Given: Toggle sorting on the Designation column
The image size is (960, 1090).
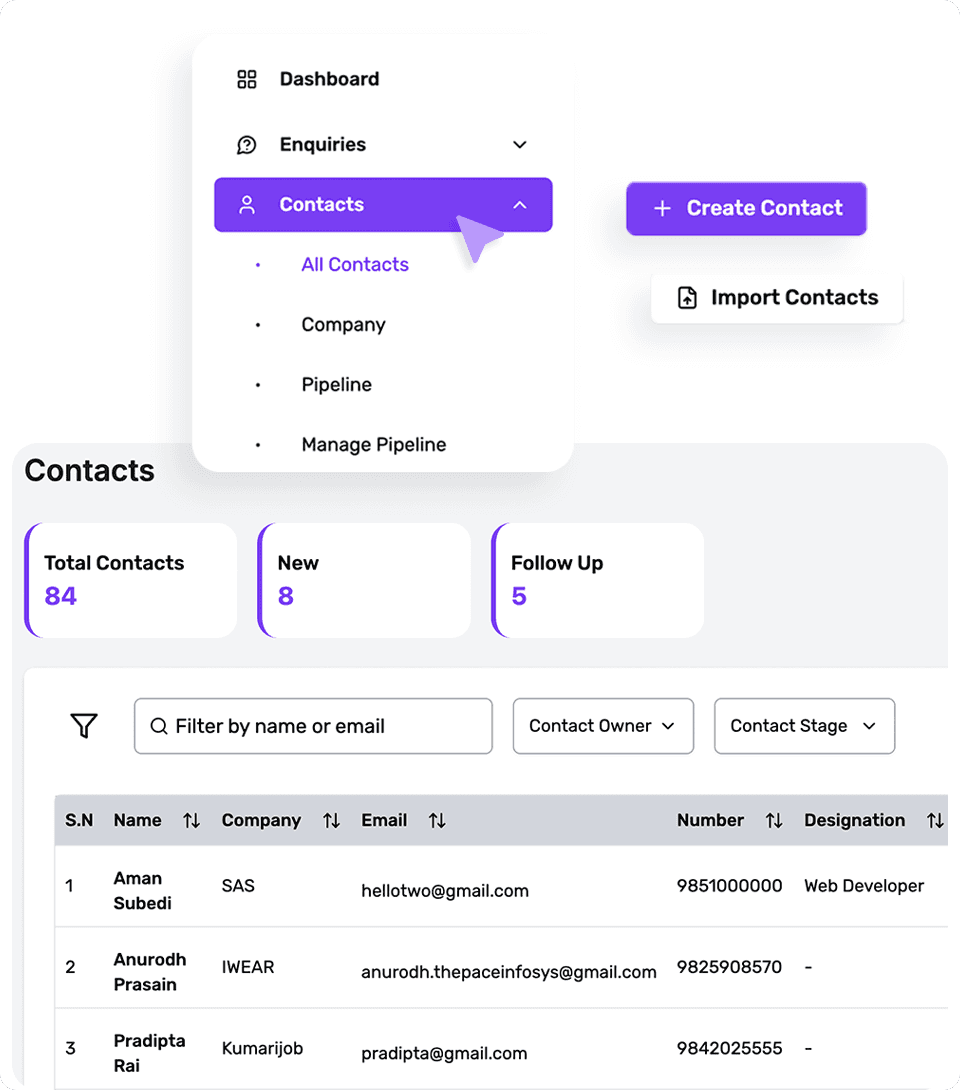Looking at the screenshot, I should click(x=935, y=820).
